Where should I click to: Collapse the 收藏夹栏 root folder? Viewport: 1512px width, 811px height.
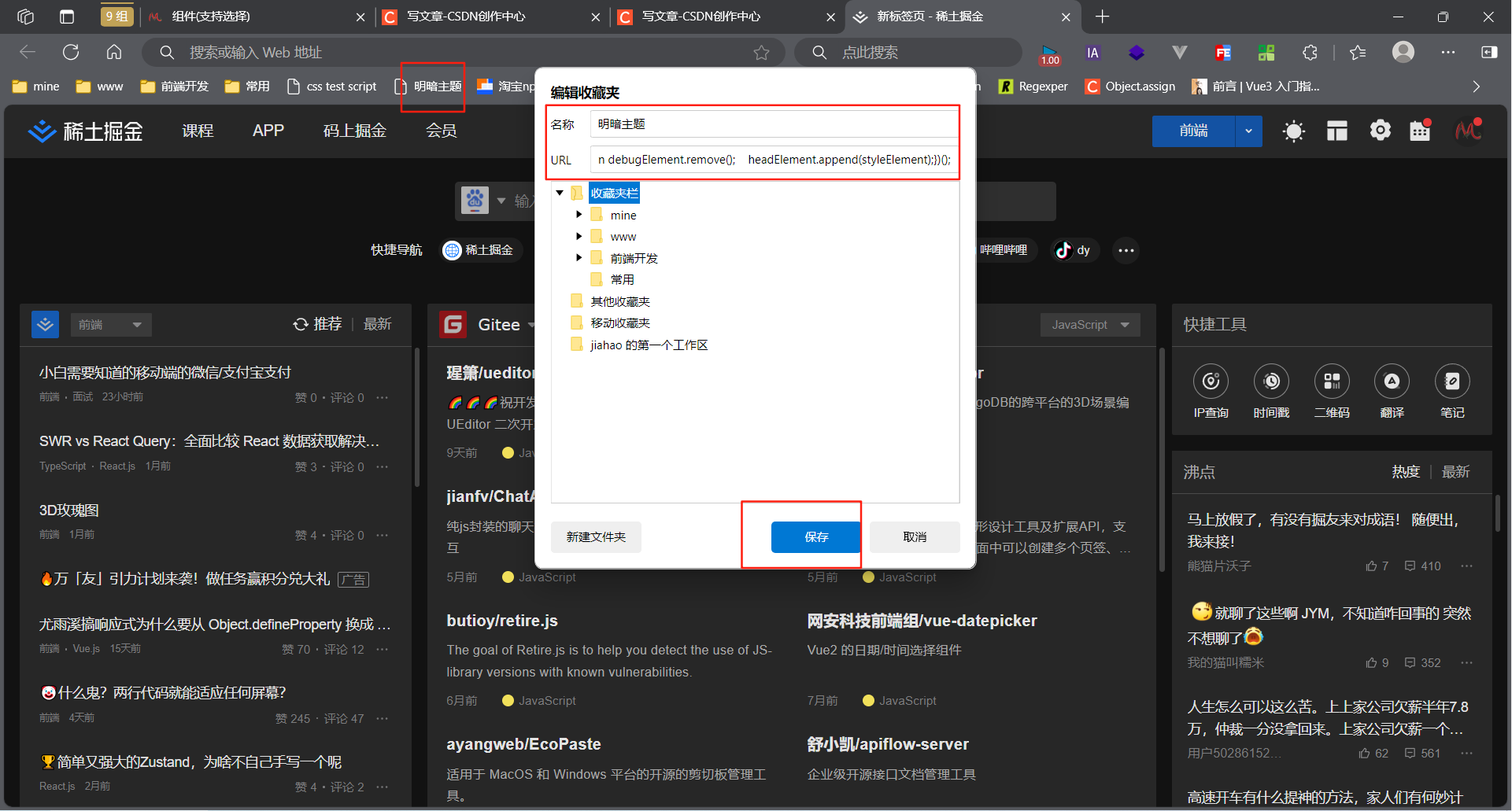(x=560, y=193)
